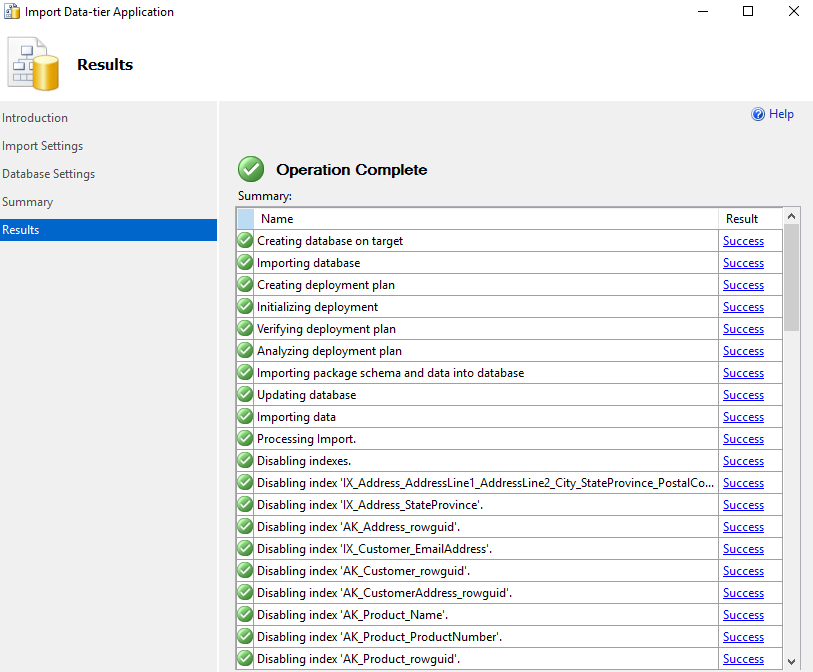This screenshot has width=813, height=672.
Task: Click the green Operation Complete checkmark icon
Action: point(251,169)
